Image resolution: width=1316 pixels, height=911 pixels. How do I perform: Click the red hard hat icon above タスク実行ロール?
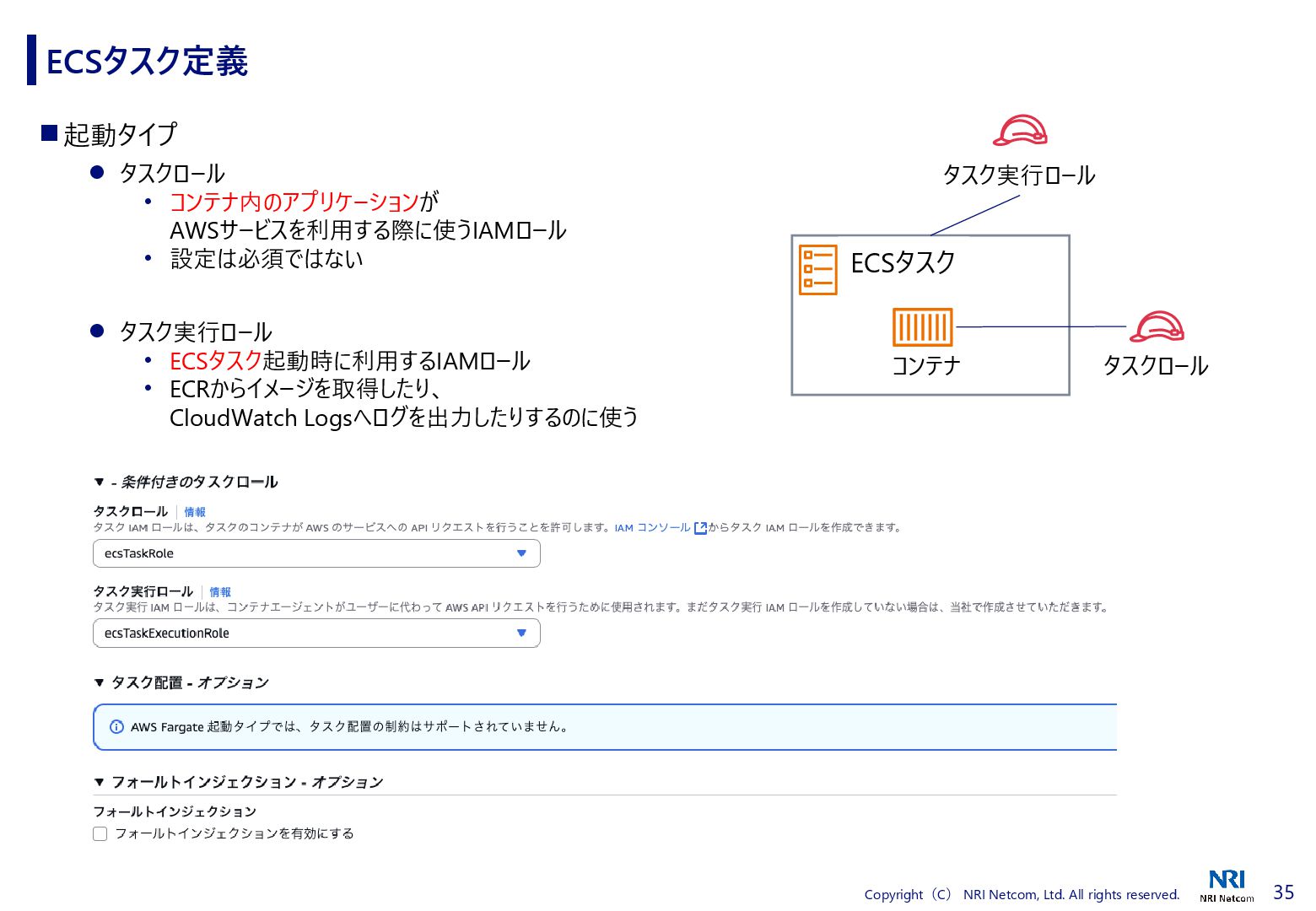tap(1020, 131)
